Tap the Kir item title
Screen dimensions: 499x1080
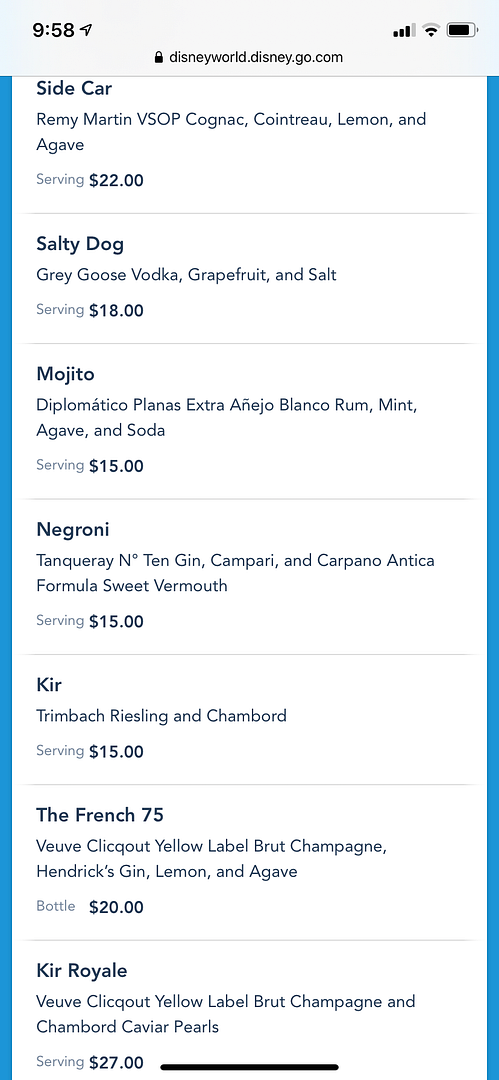pyautogui.click(x=49, y=685)
